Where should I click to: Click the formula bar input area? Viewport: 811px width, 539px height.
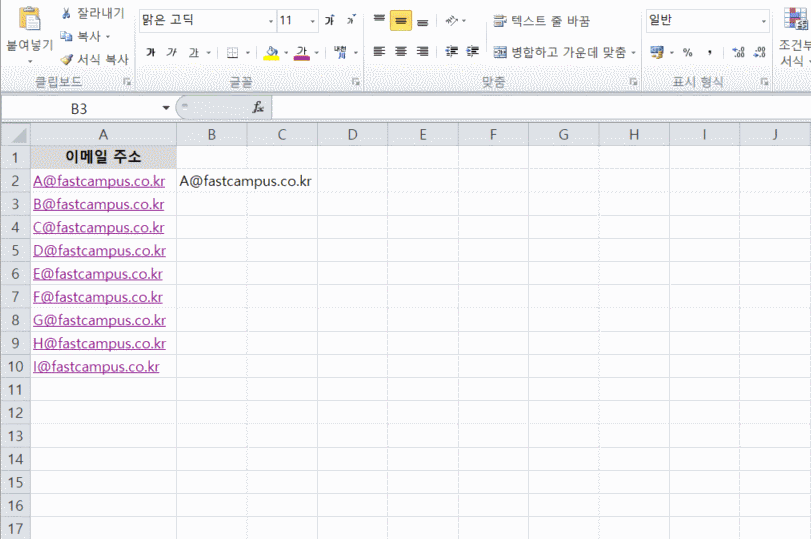click(540, 108)
